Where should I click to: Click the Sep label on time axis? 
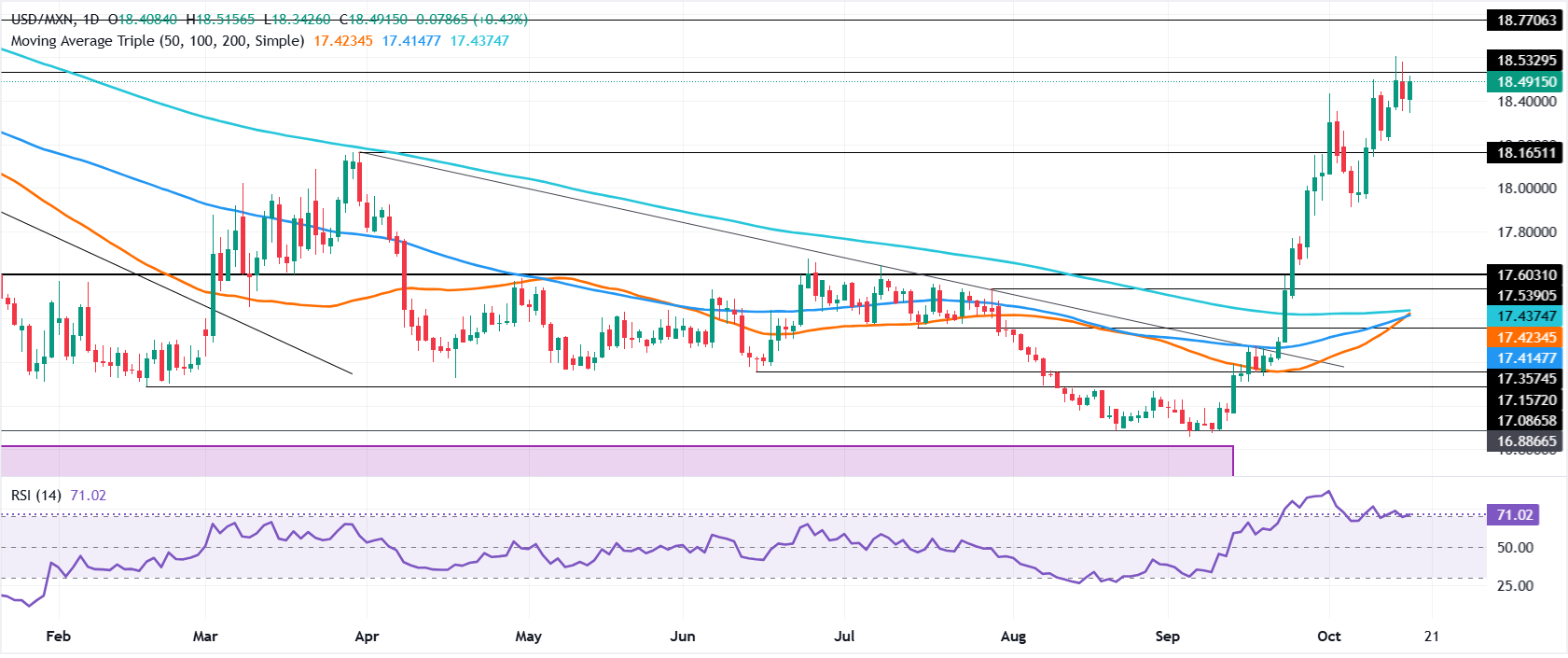[1167, 637]
